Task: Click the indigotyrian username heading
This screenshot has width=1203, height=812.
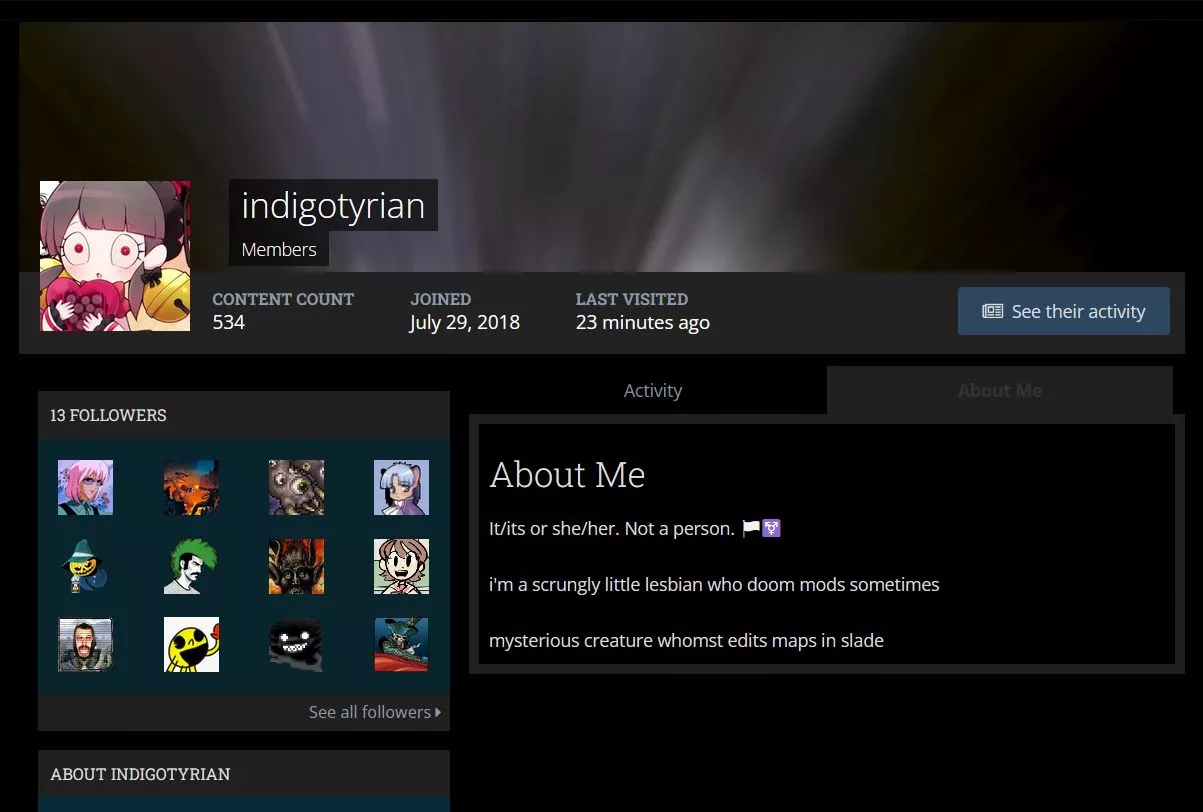Action: tap(333, 205)
